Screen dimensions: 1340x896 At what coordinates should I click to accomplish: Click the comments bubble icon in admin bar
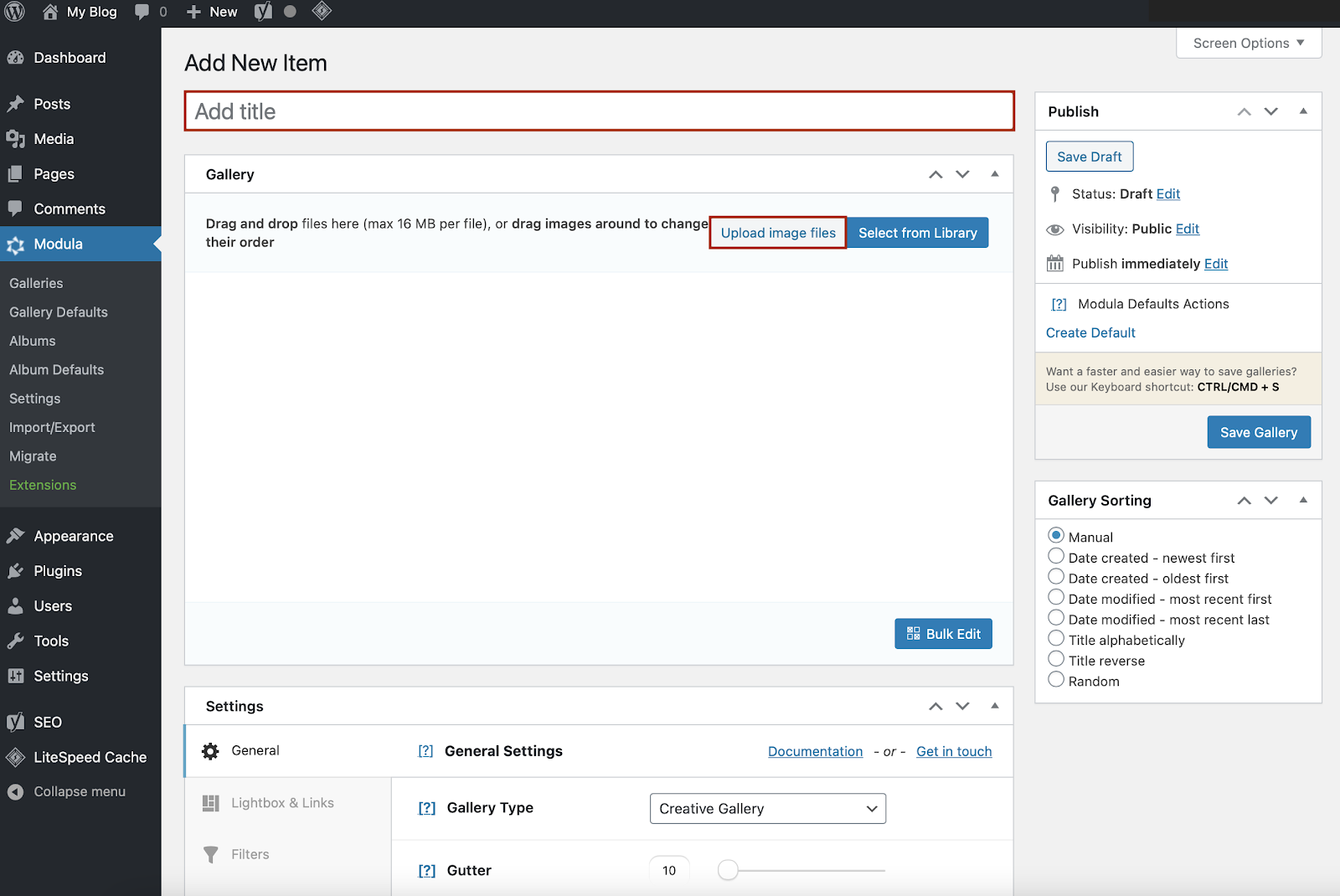(142, 12)
